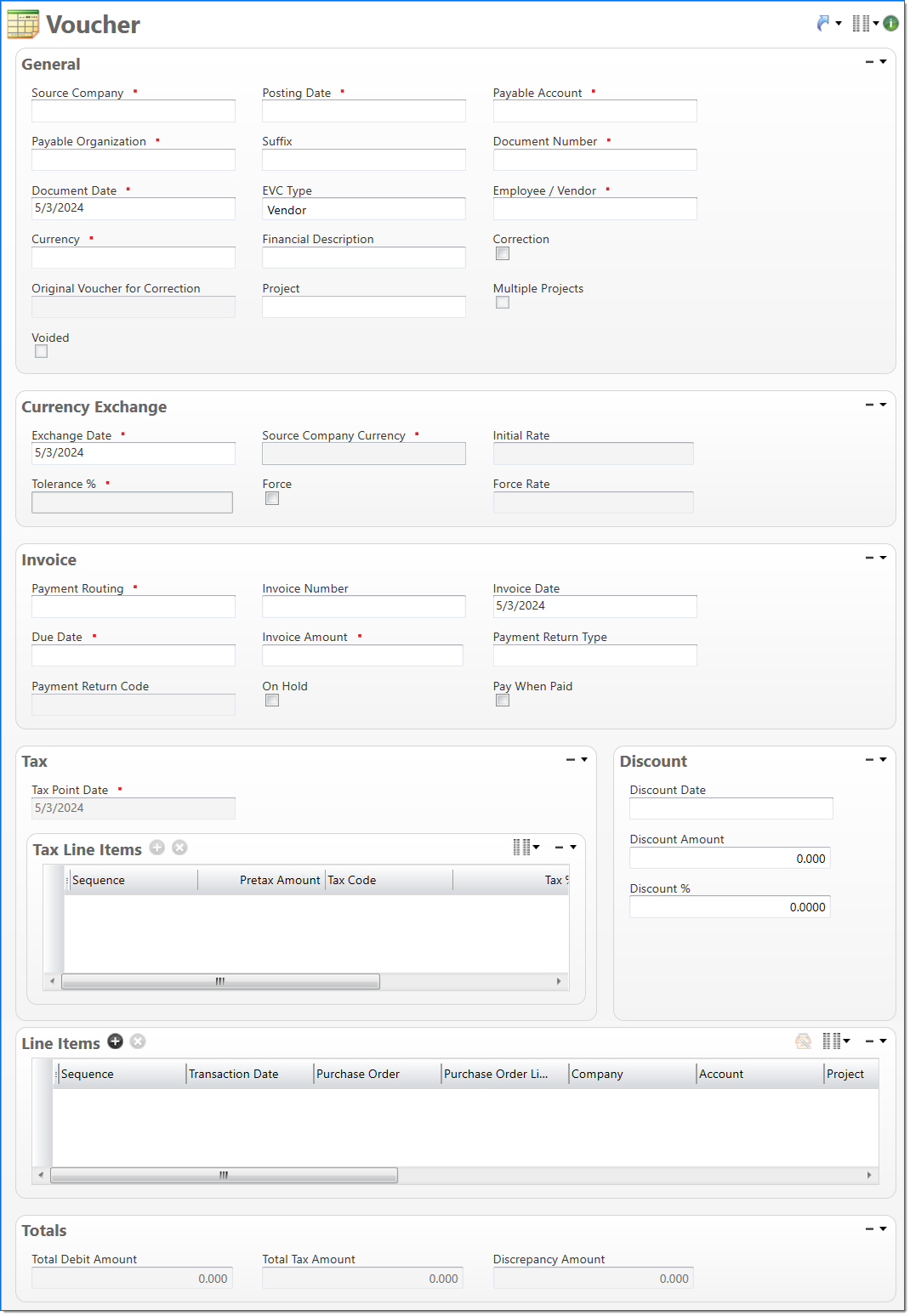Image resolution: width=910 pixels, height=1316 pixels.
Task: Click the Transaction Date column header
Action: [x=249, y=1074]
